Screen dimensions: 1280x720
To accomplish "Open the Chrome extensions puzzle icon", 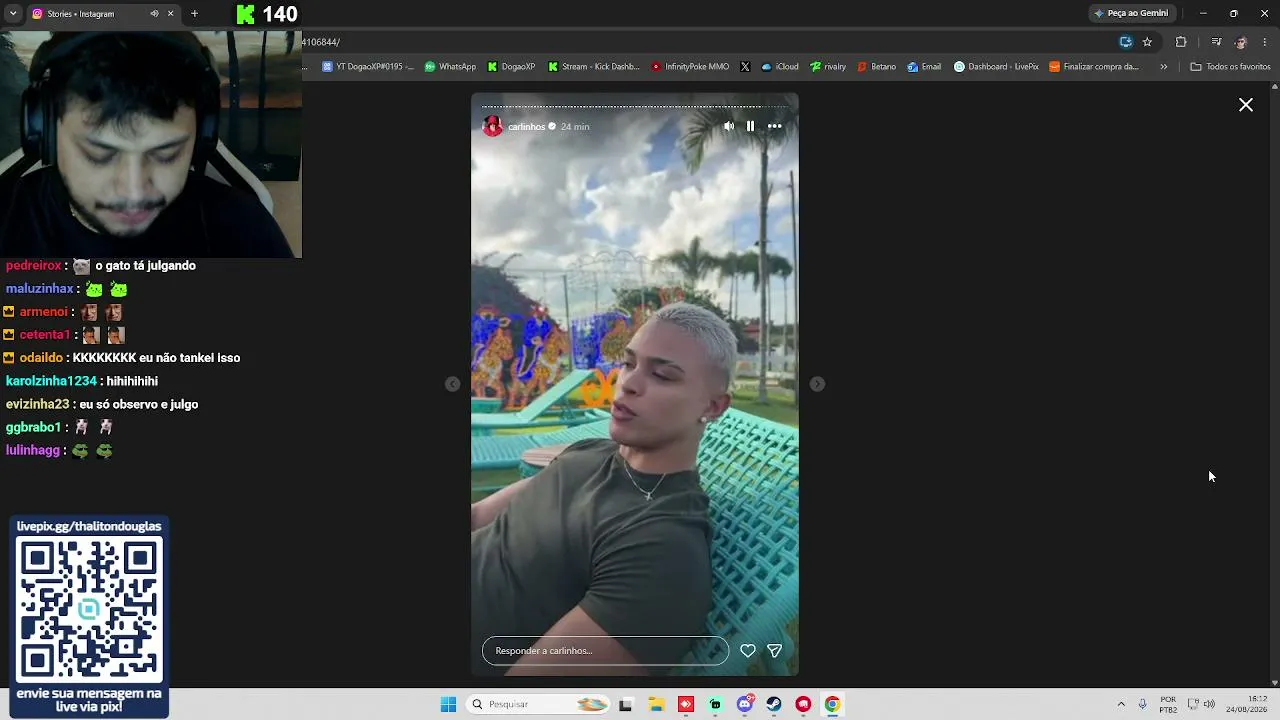I will point(1181,42).
